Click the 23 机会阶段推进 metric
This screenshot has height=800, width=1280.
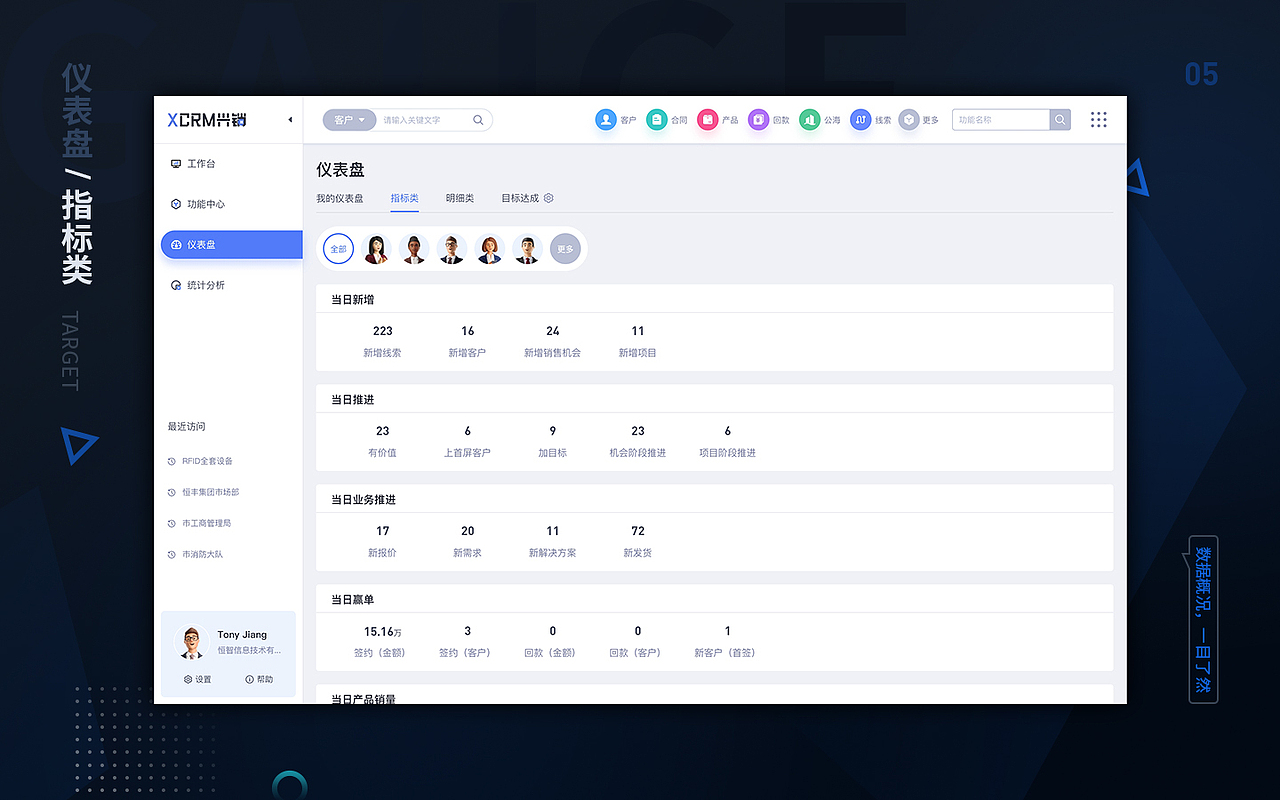click(637, 441)
